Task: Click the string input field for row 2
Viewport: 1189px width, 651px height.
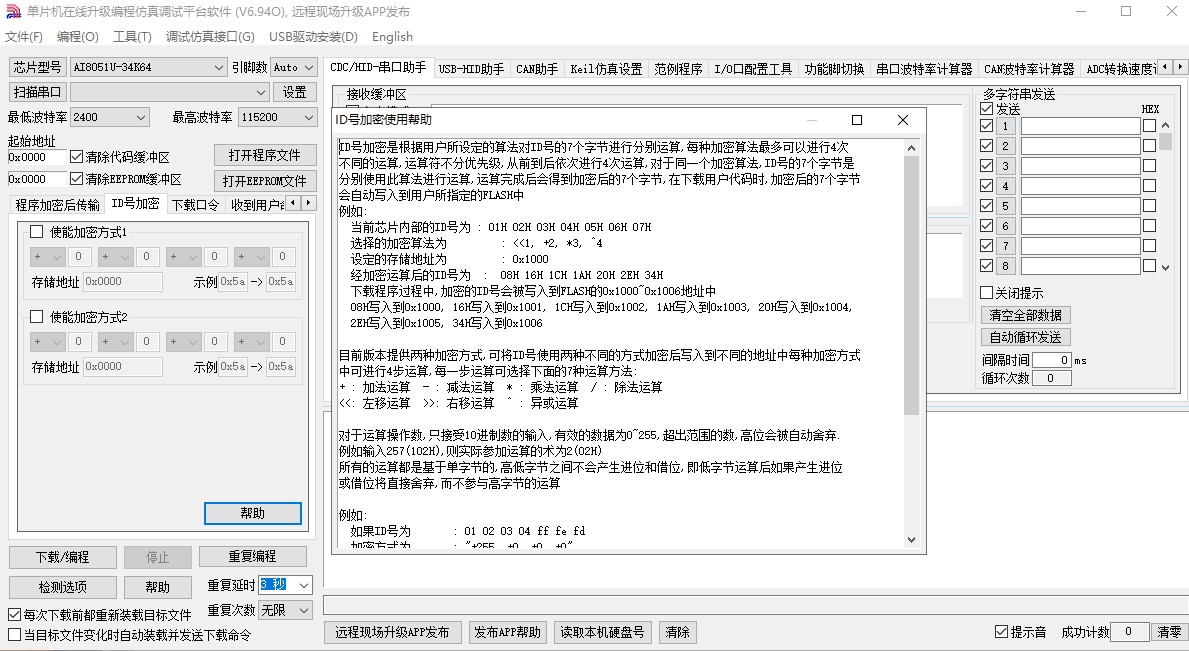Action: [1081, 146]
